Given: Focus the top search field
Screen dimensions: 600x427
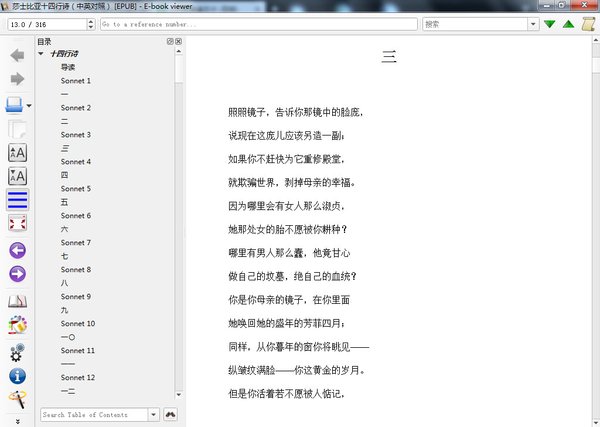Looking at the screenshot, I should pyautogui.click(x=475, y=24).
